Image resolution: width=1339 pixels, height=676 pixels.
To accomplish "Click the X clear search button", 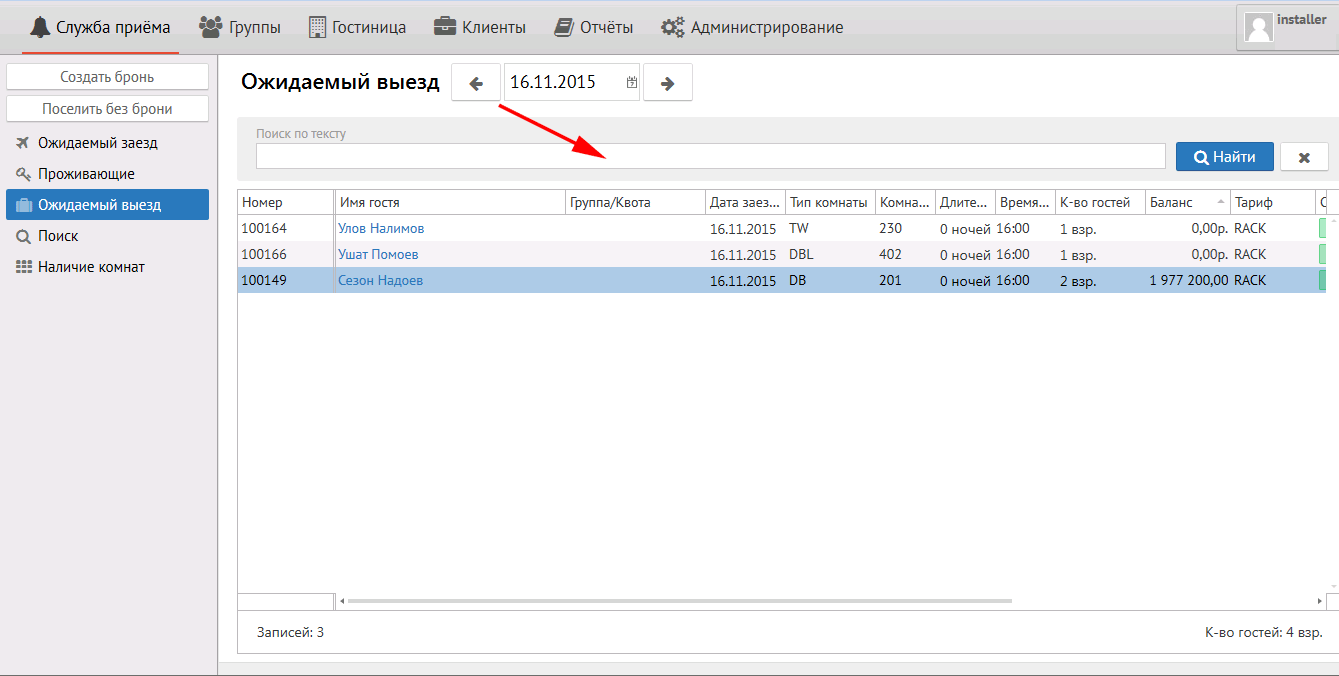I will point(1304,157).
